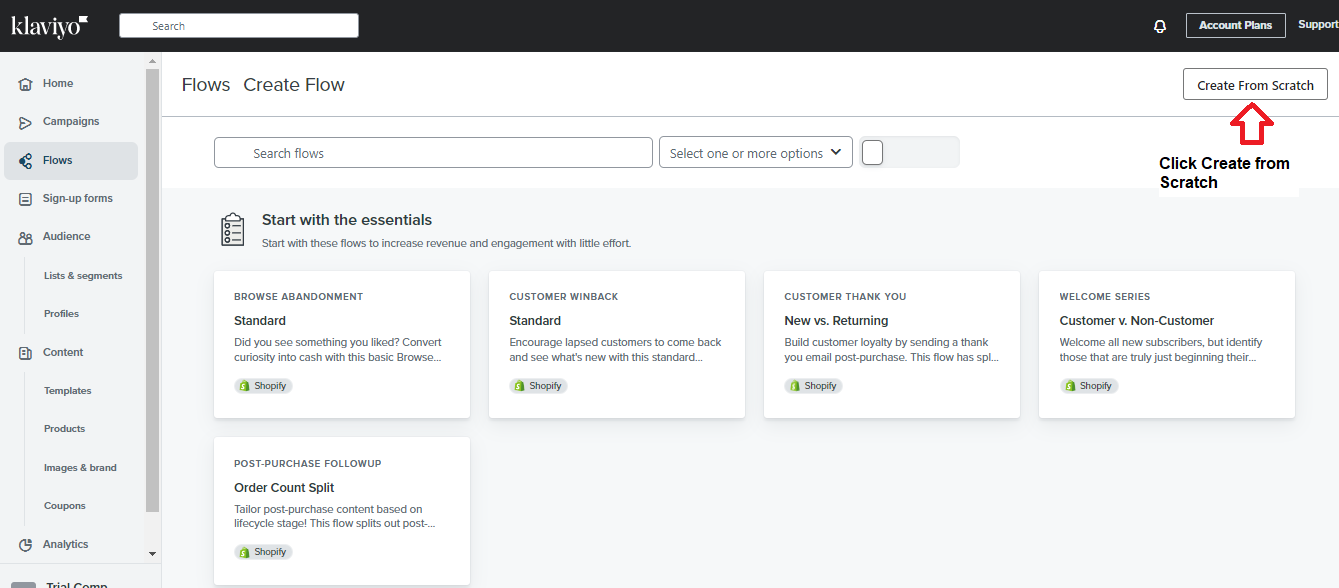Click the Flows icon in sidebar

26,161
